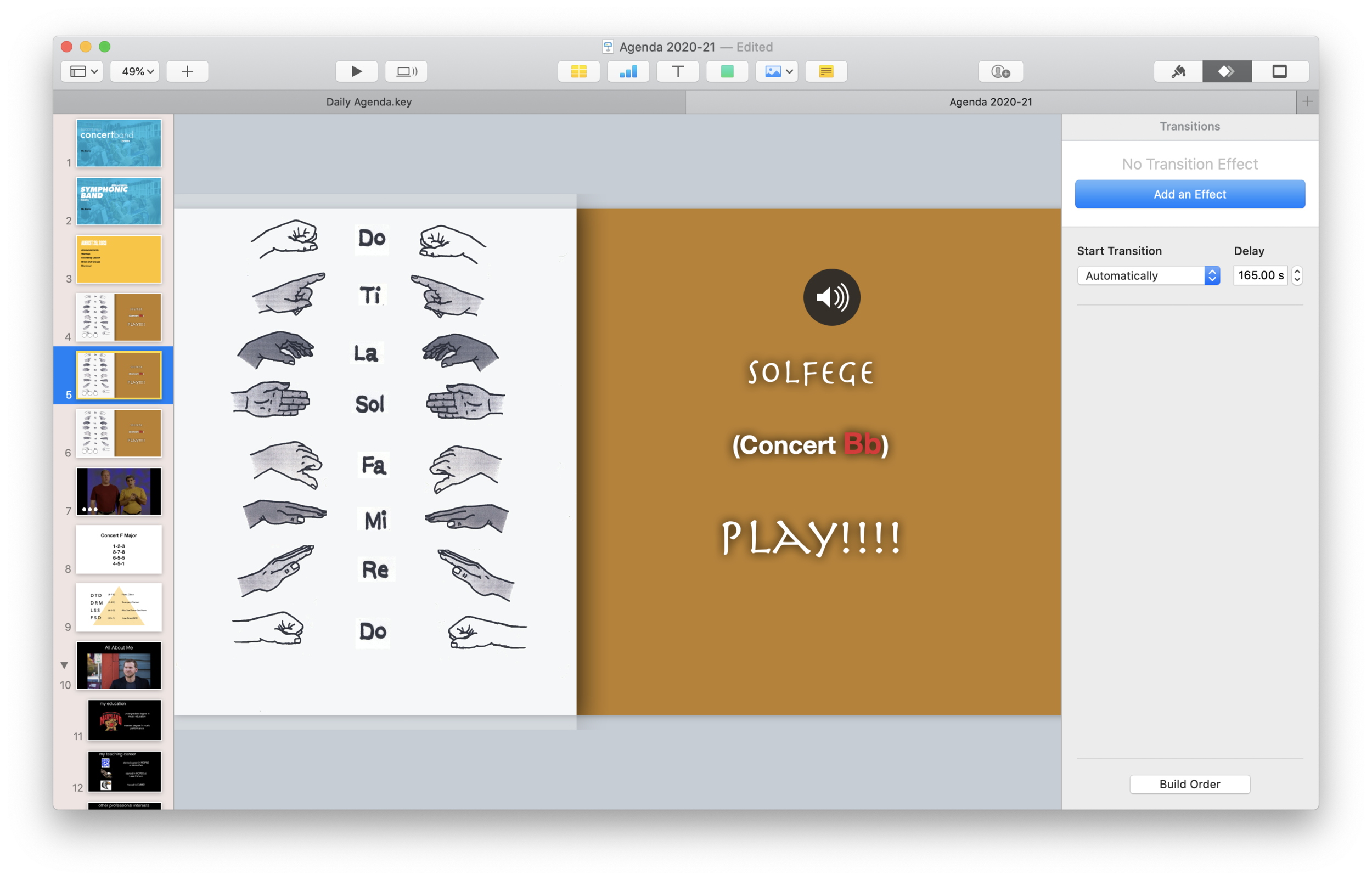Screen dimensions: 1372x880
Task: Select slide 11 my education thumbnail
Action: (125, 720)
